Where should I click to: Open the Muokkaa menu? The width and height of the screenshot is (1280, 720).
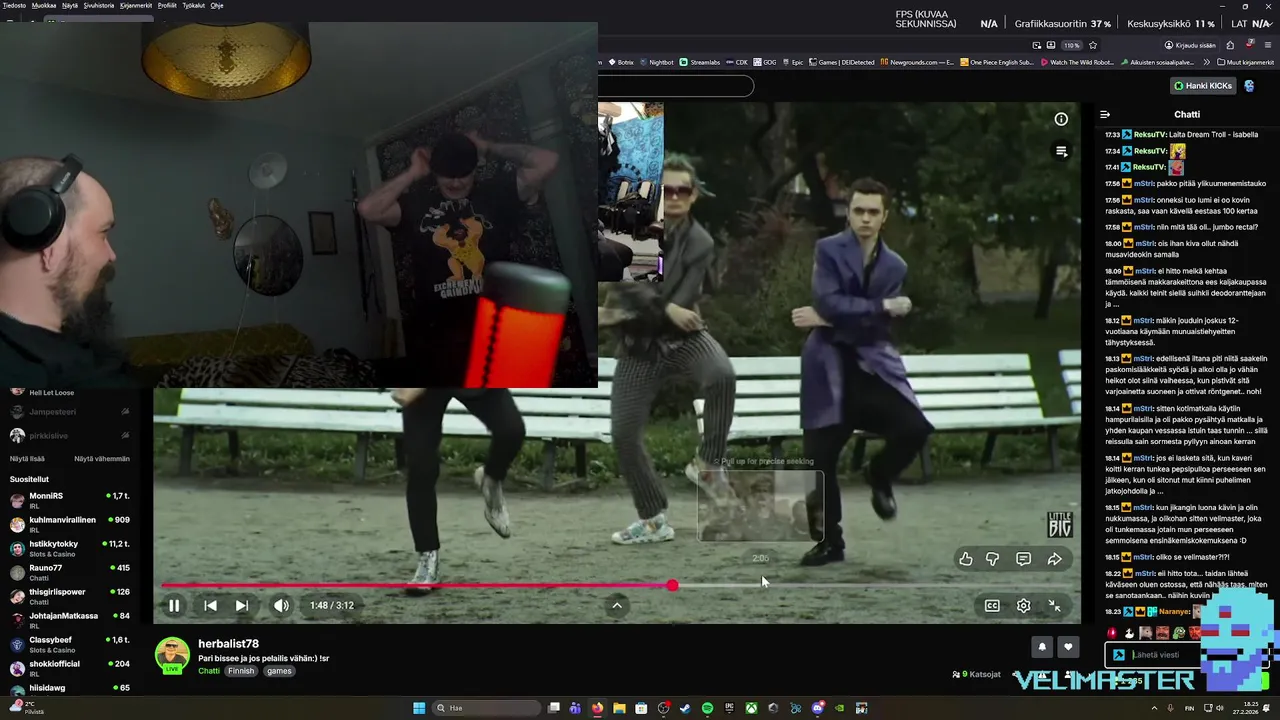tap(44, 5)
